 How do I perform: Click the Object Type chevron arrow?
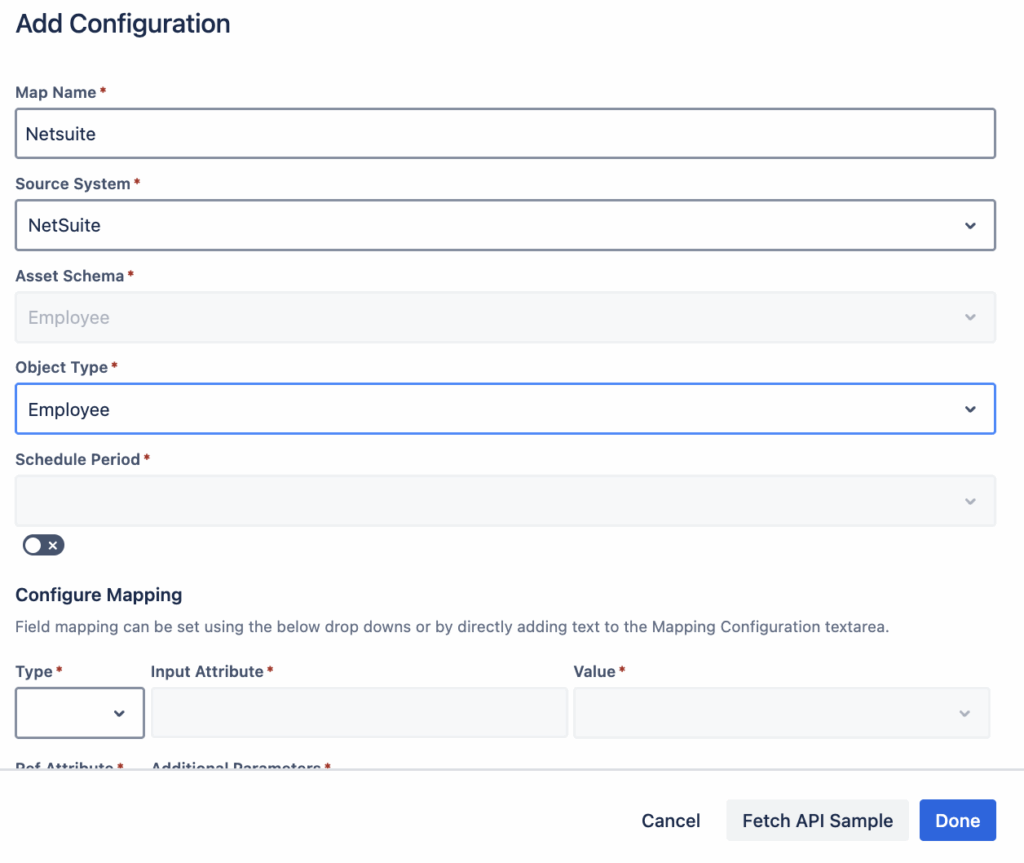coord(970,410)
